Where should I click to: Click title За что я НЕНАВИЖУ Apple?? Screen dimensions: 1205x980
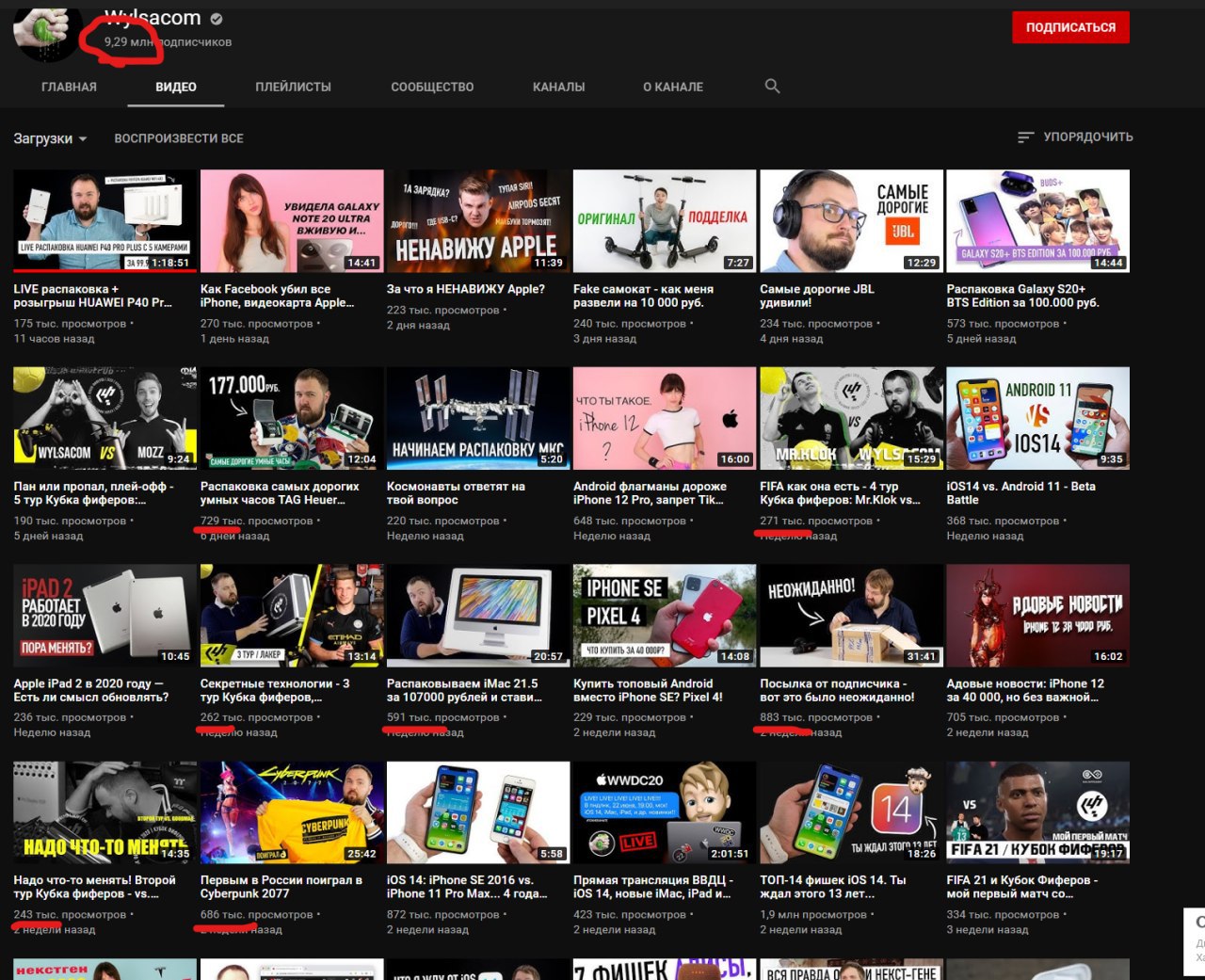coord(466,289)
